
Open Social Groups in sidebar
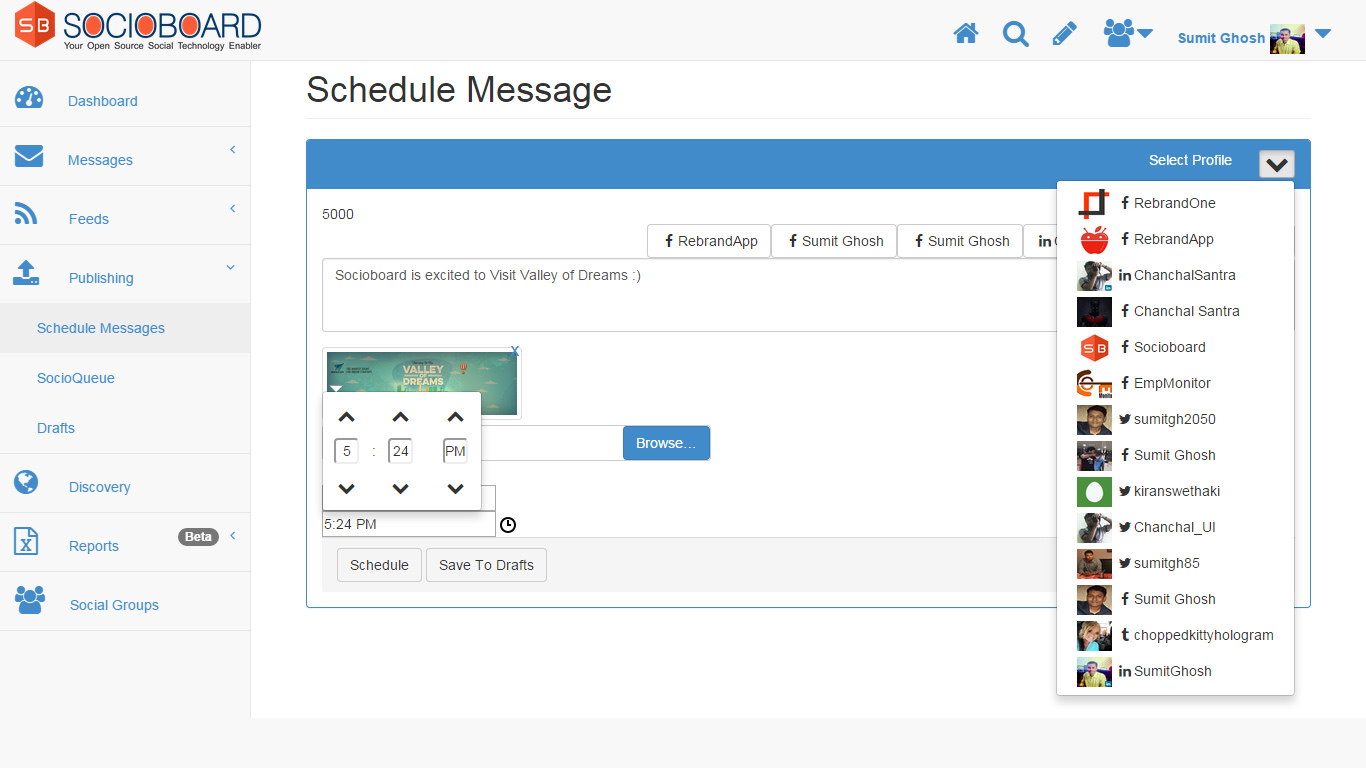[114, 605]
